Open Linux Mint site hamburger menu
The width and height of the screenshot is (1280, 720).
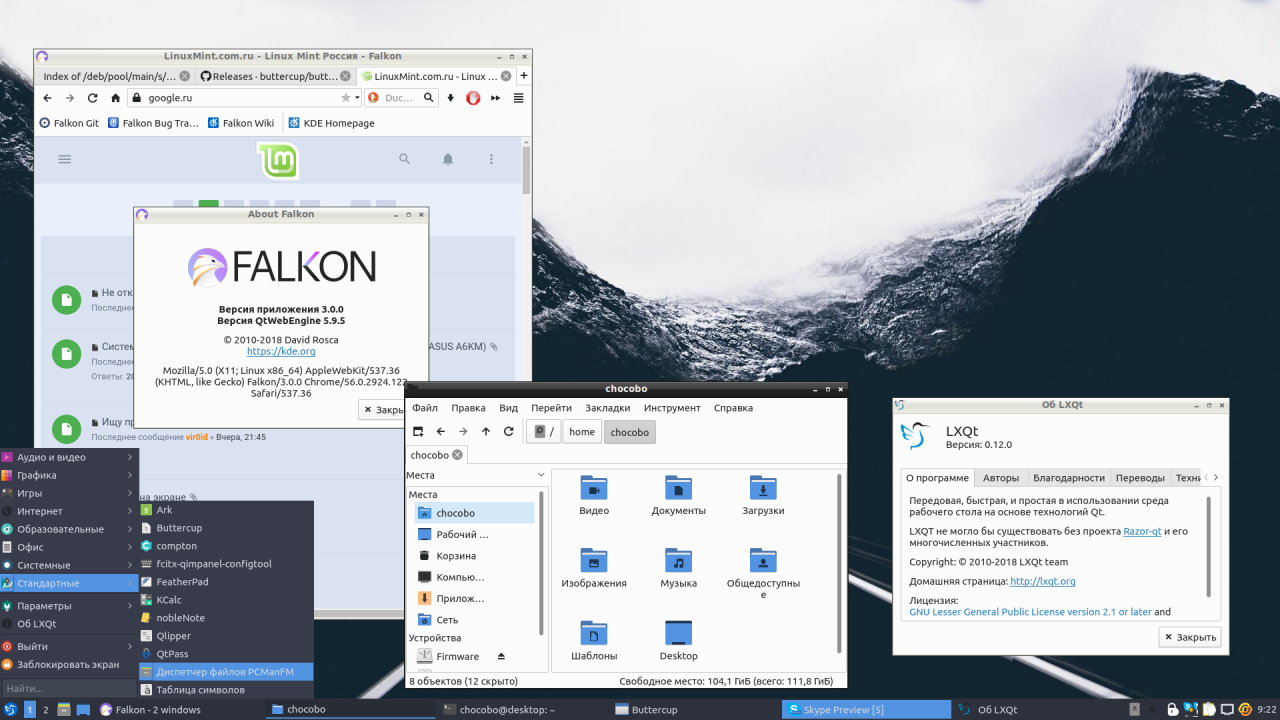pos(65,159)
